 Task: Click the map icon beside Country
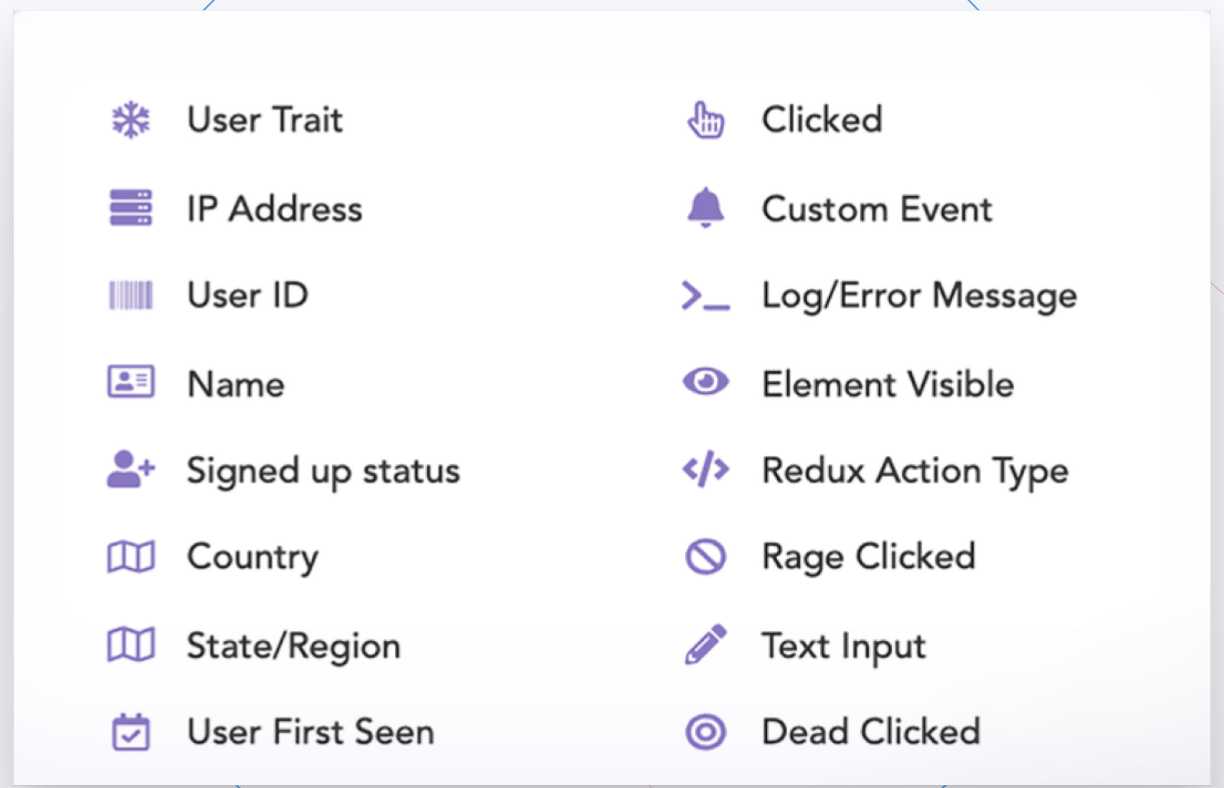(131, 557)
